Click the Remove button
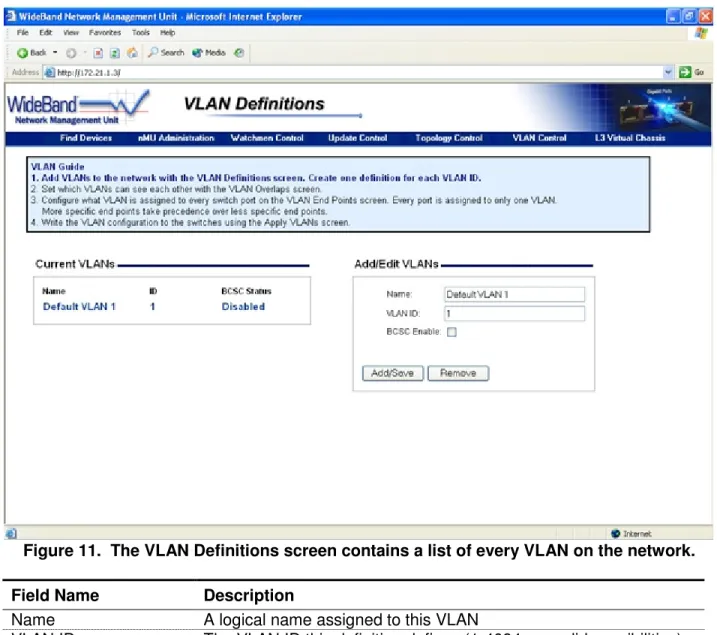 point(458,374)
